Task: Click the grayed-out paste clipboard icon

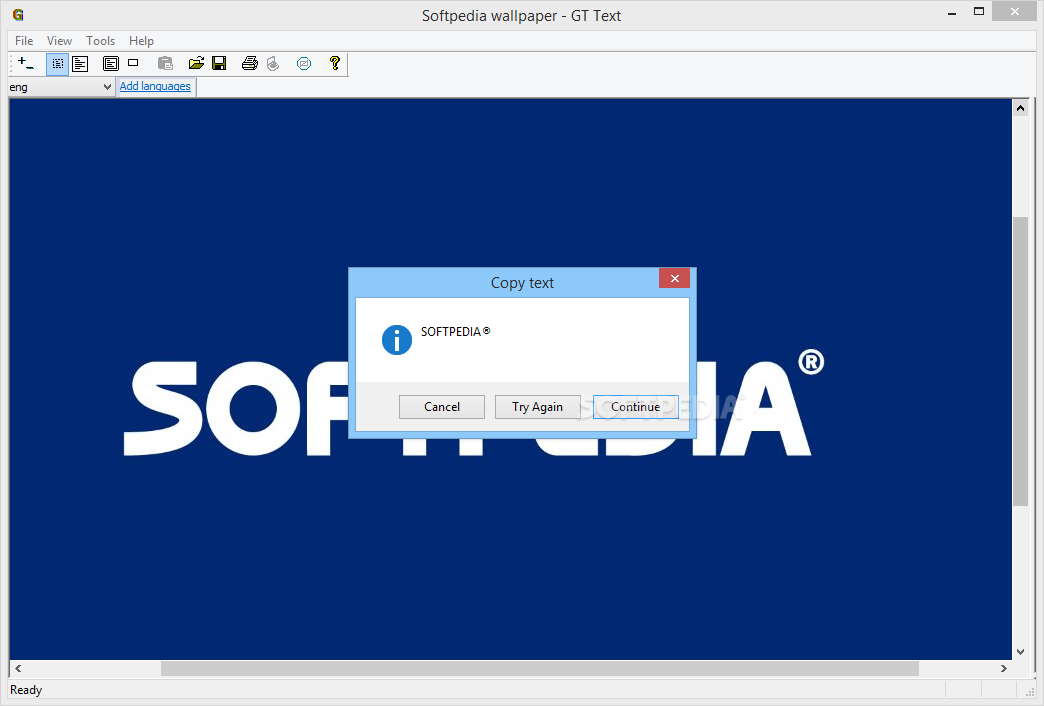Action: pos(165,63)
